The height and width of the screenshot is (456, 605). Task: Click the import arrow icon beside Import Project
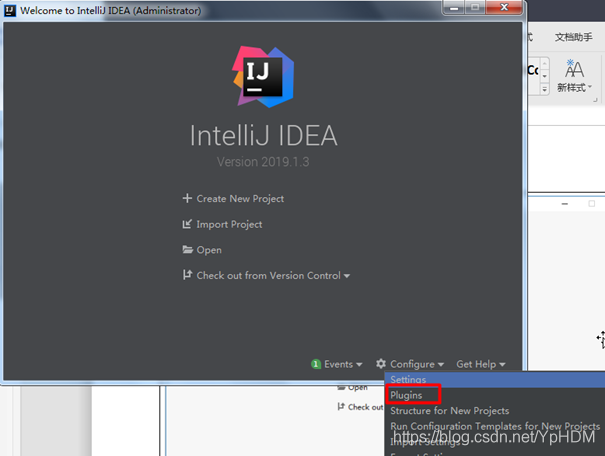(x=187, y=224)
